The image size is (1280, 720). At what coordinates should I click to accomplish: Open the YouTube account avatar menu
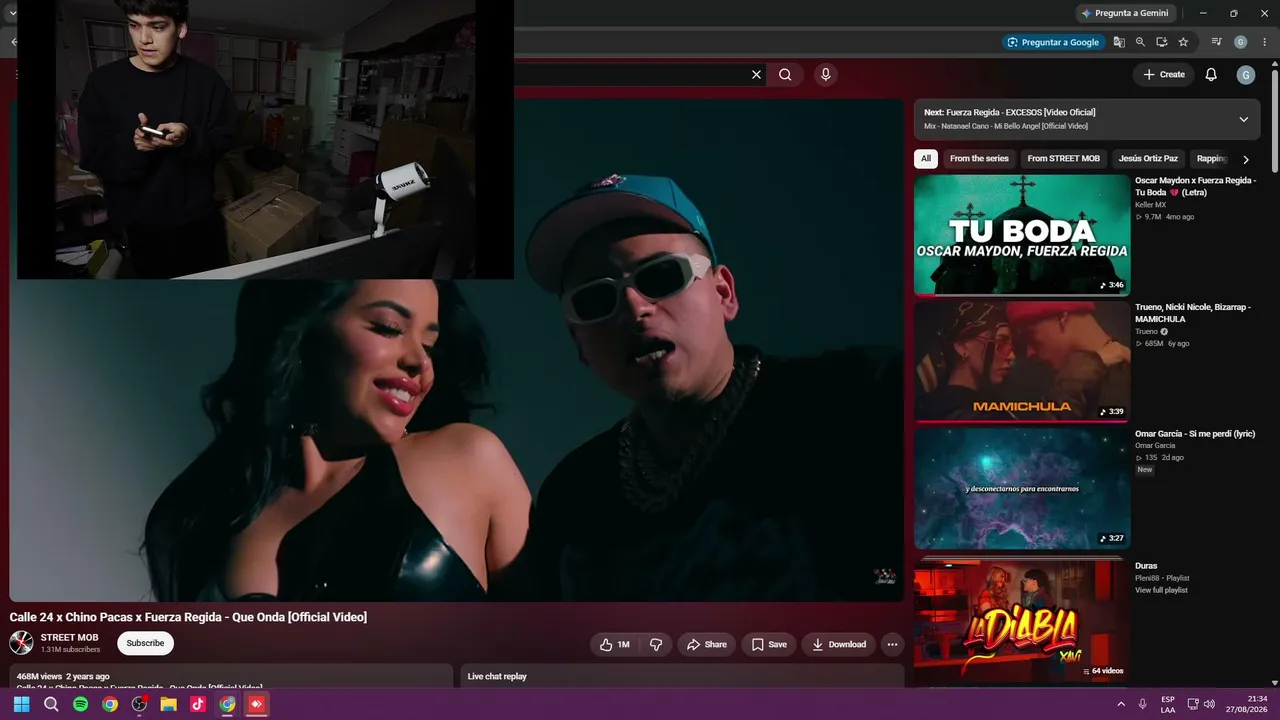[x=1245, y=75]
